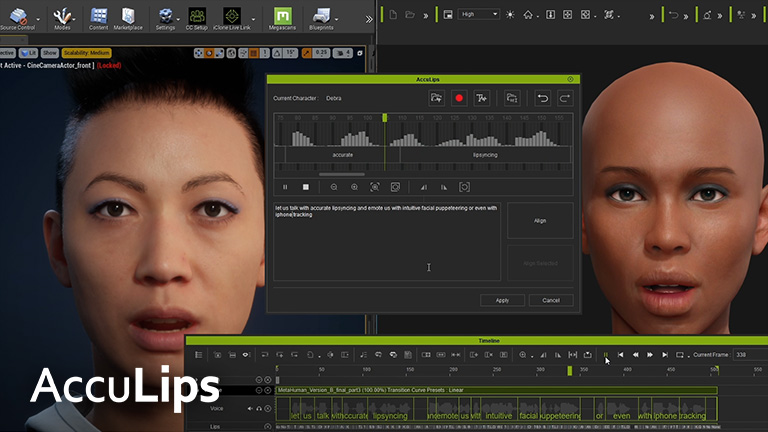Click iClone Undo arrow in top toolbar

[x=673, y=15]
